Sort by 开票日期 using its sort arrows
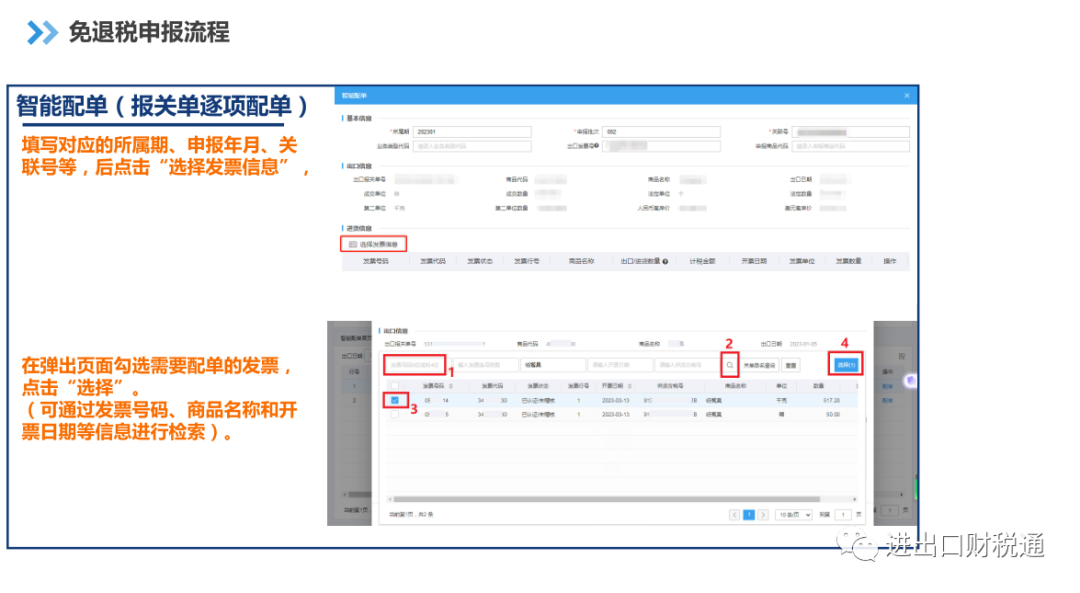Screen dimensions: 1080x593 (630, 386)
